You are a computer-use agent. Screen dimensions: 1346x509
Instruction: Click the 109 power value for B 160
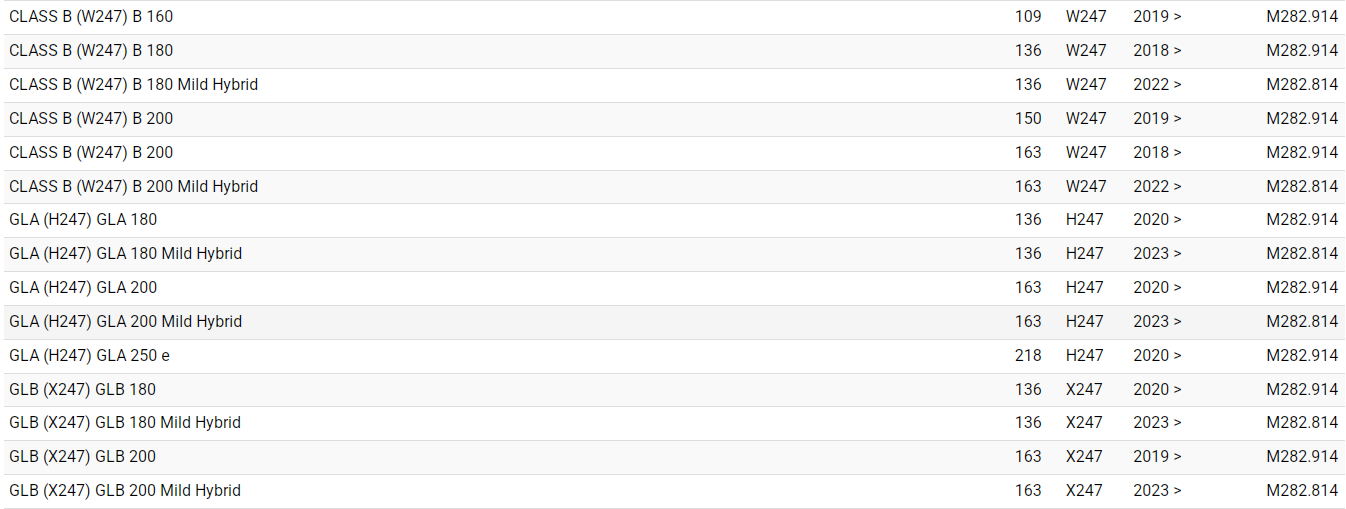pyautogui.click(x=1028, y=17)
